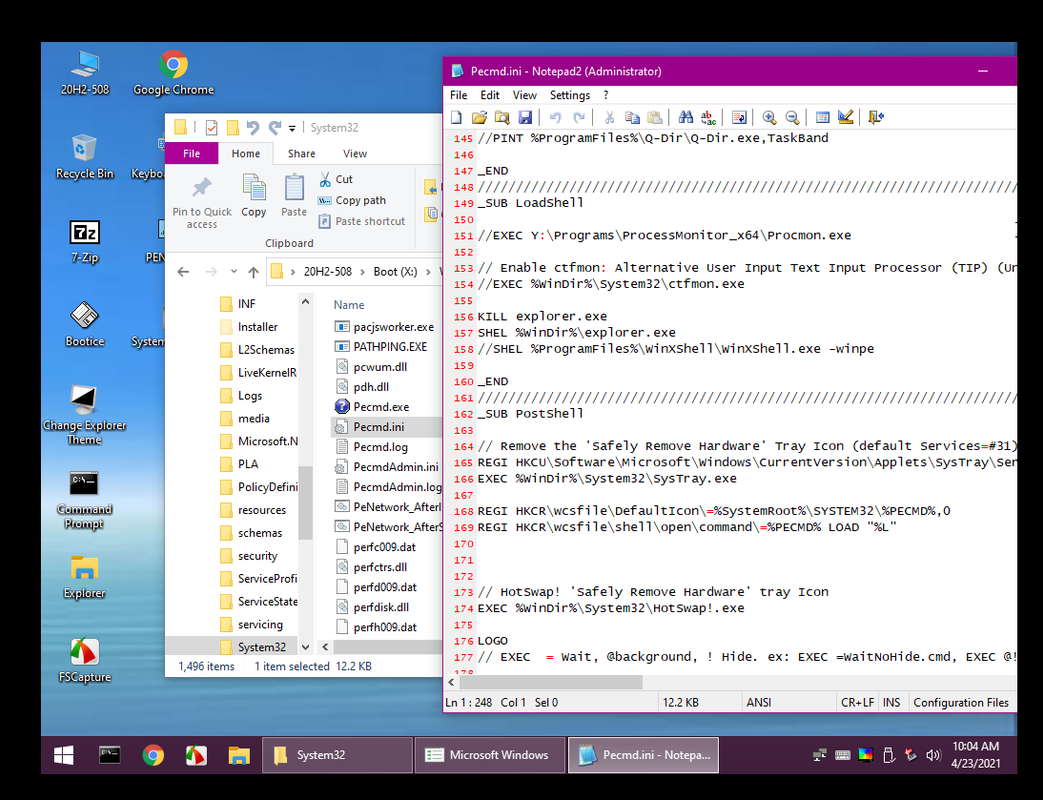
Task: Toggle word wrap icon in Notepad2 toolbar
Action: pos(739,118)
